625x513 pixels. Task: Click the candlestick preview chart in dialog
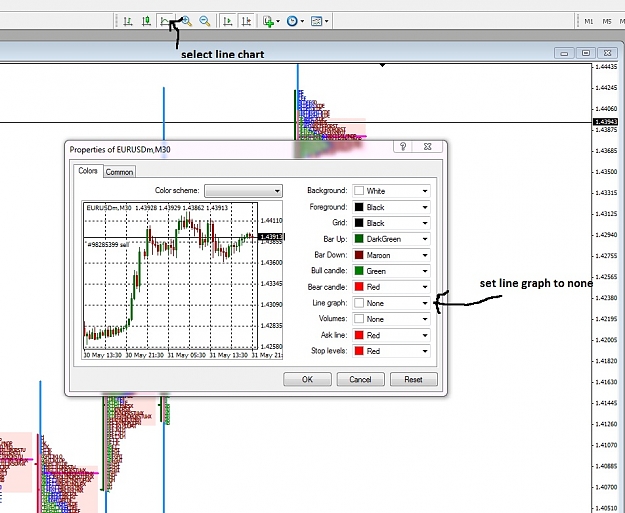(182, 280)
